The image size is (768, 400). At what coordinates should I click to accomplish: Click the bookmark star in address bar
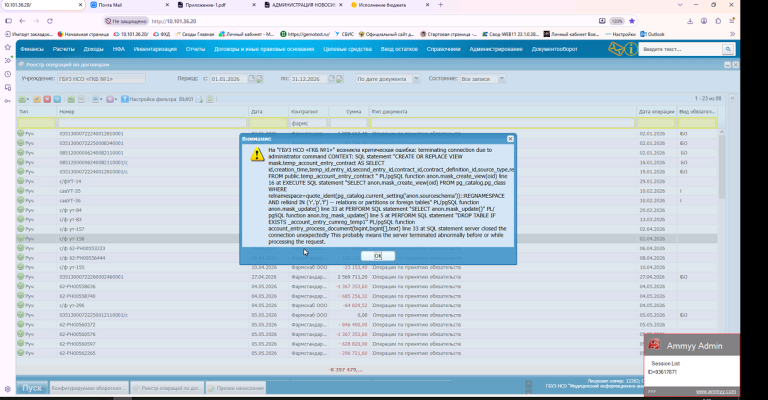click(632, 21)
